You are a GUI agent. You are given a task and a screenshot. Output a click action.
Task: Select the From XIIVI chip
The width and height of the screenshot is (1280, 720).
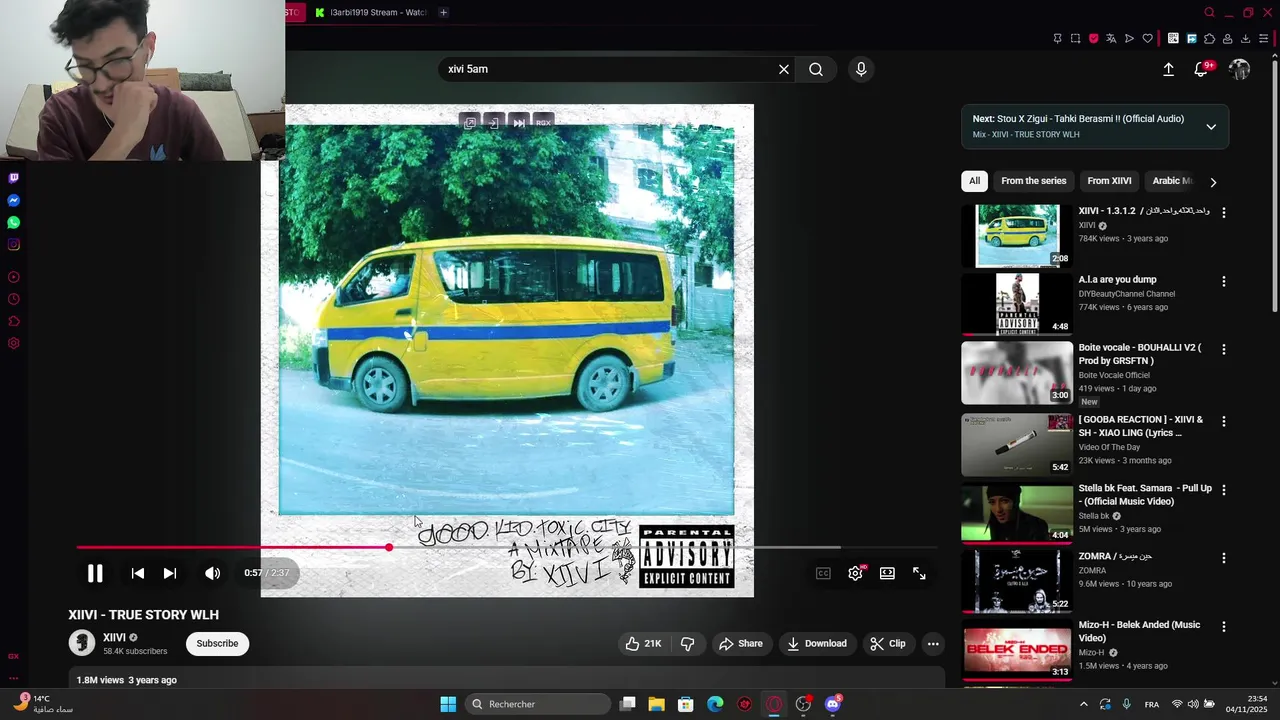pos(1109,181)
